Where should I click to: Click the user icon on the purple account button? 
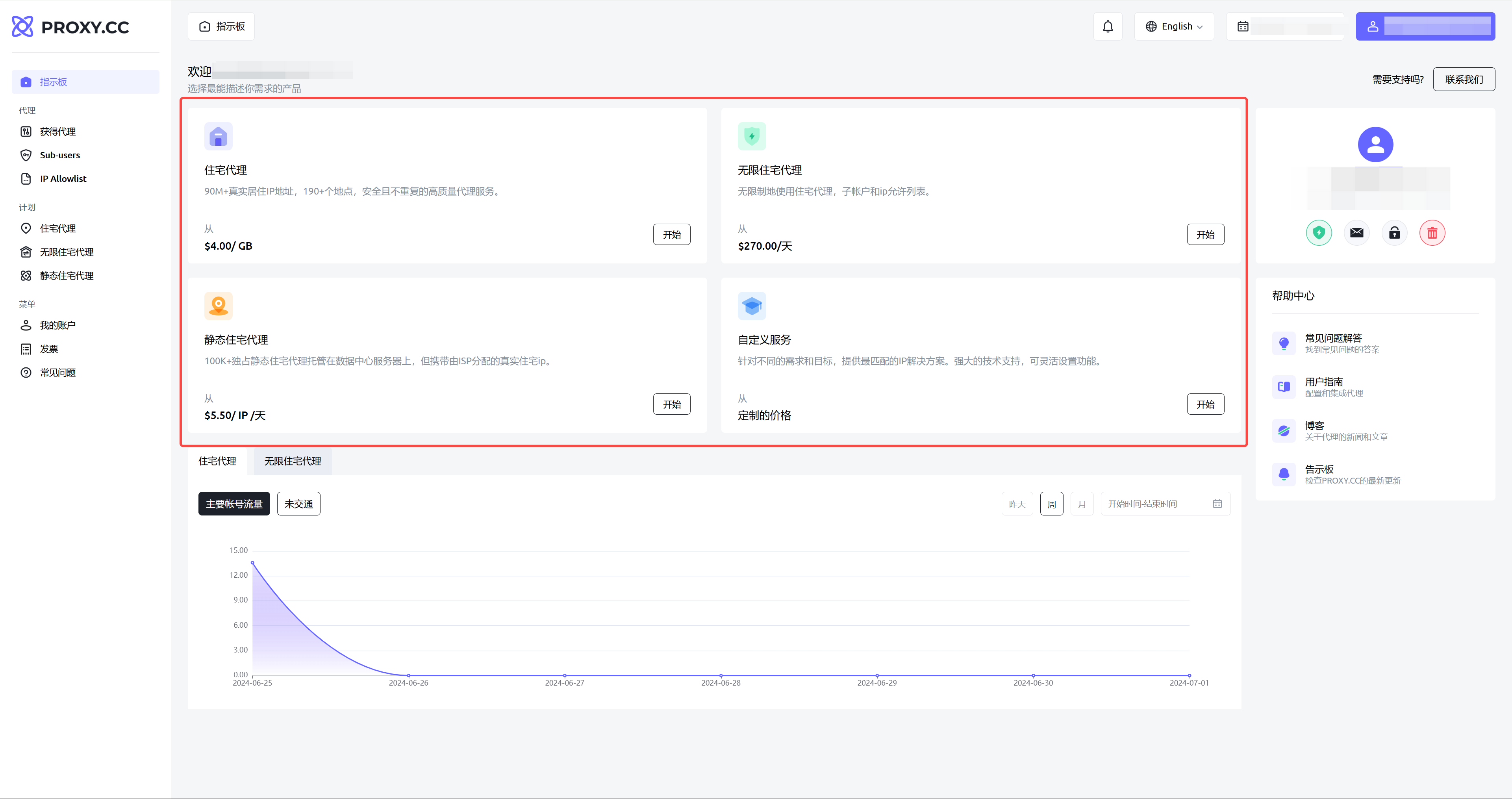(1373, 26)
